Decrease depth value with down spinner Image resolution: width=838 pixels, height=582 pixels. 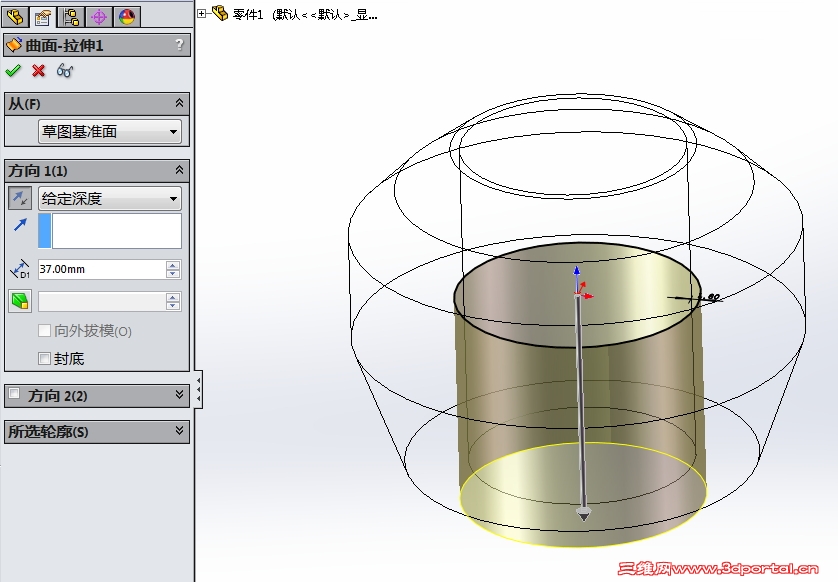click(173, 274)
